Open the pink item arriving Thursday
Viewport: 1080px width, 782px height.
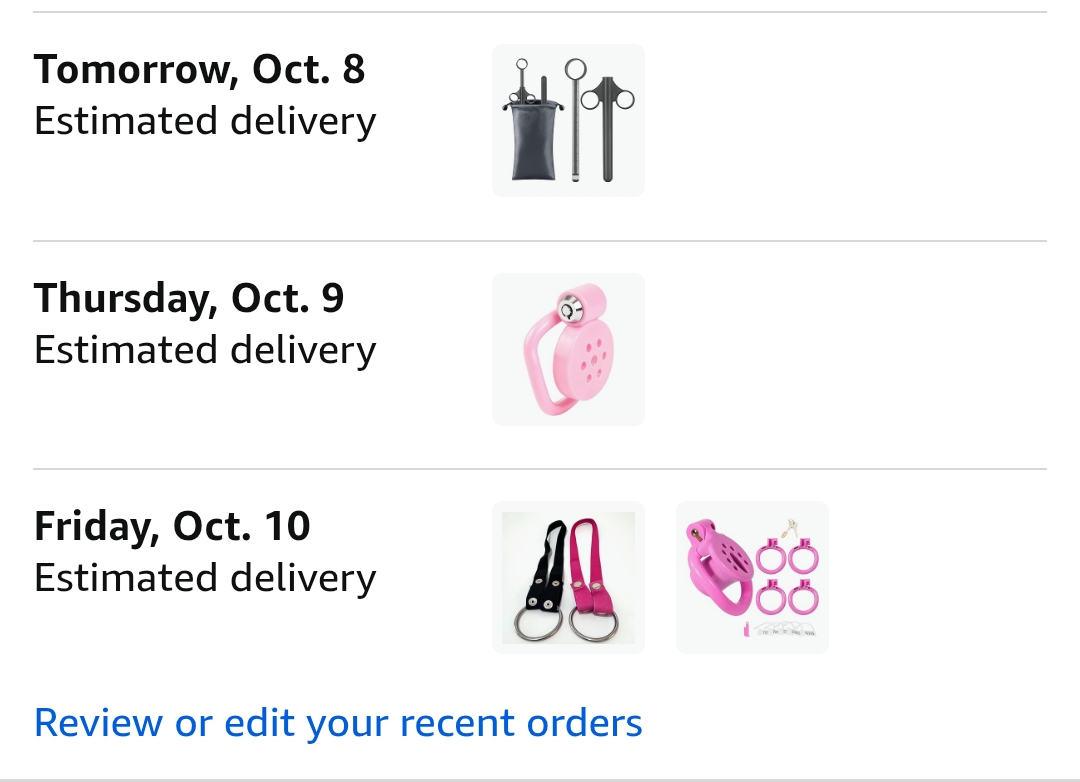[x=568, y=349]
